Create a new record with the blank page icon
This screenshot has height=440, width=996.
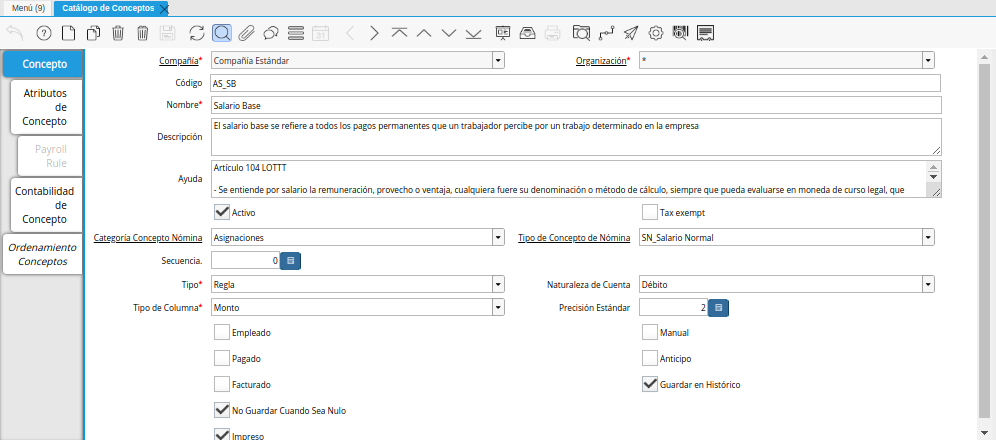(68, 33)
